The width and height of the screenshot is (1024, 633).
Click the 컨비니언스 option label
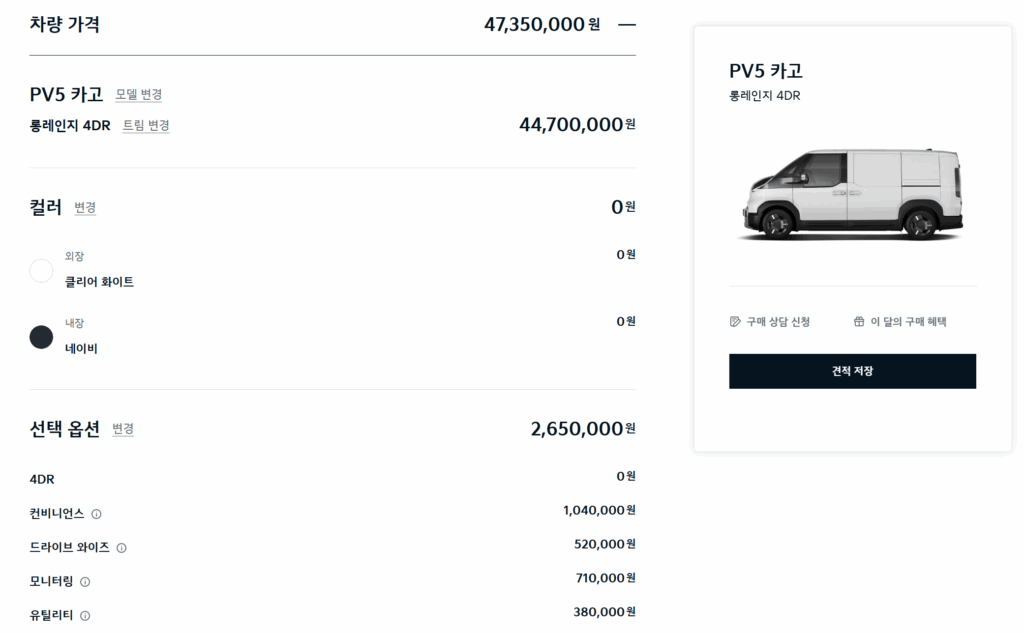point(57,514)
